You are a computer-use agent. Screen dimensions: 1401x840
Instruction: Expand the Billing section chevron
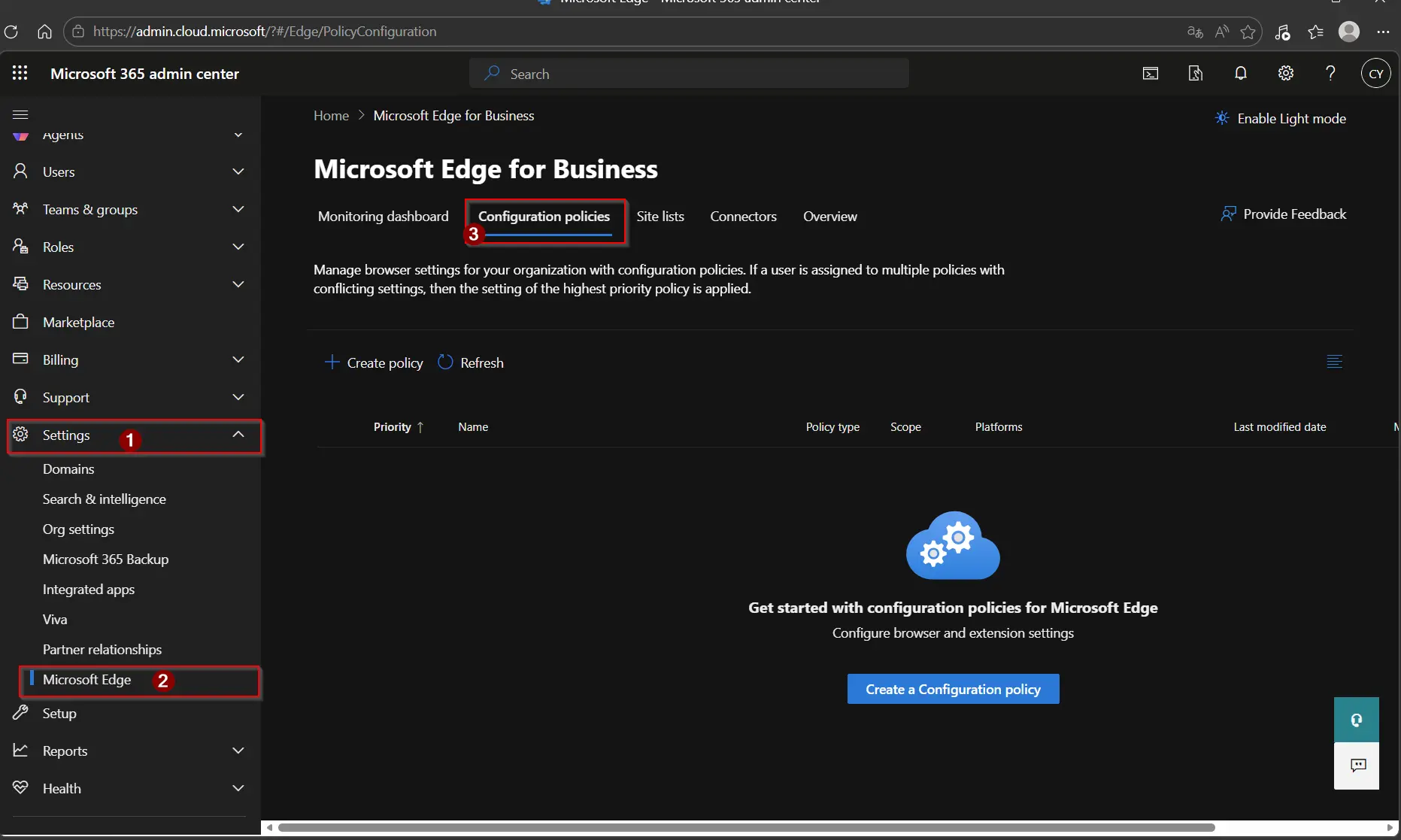[x=238, y=360]
